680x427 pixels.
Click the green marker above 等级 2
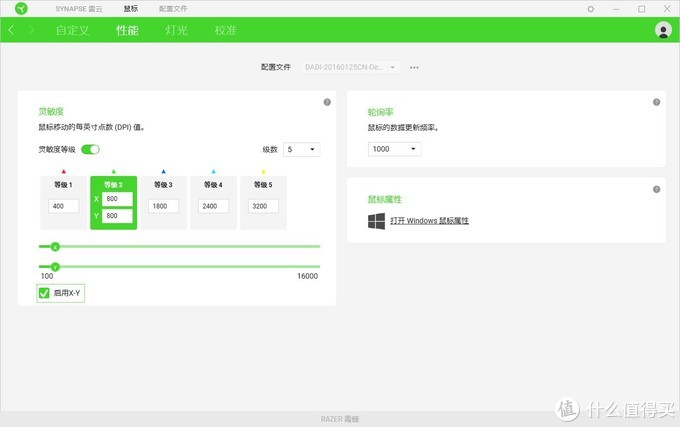click(x=114, y=172)
